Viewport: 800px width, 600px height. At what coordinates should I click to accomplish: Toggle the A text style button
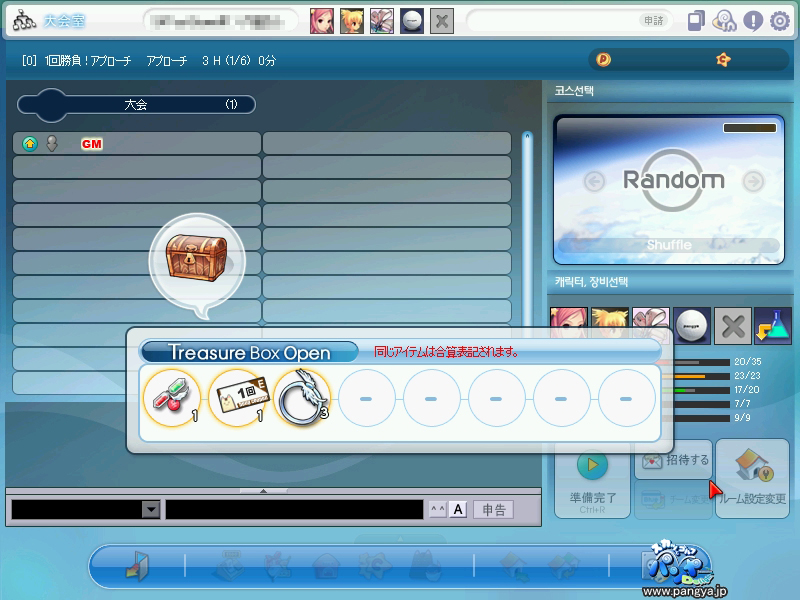coord(458,509)
